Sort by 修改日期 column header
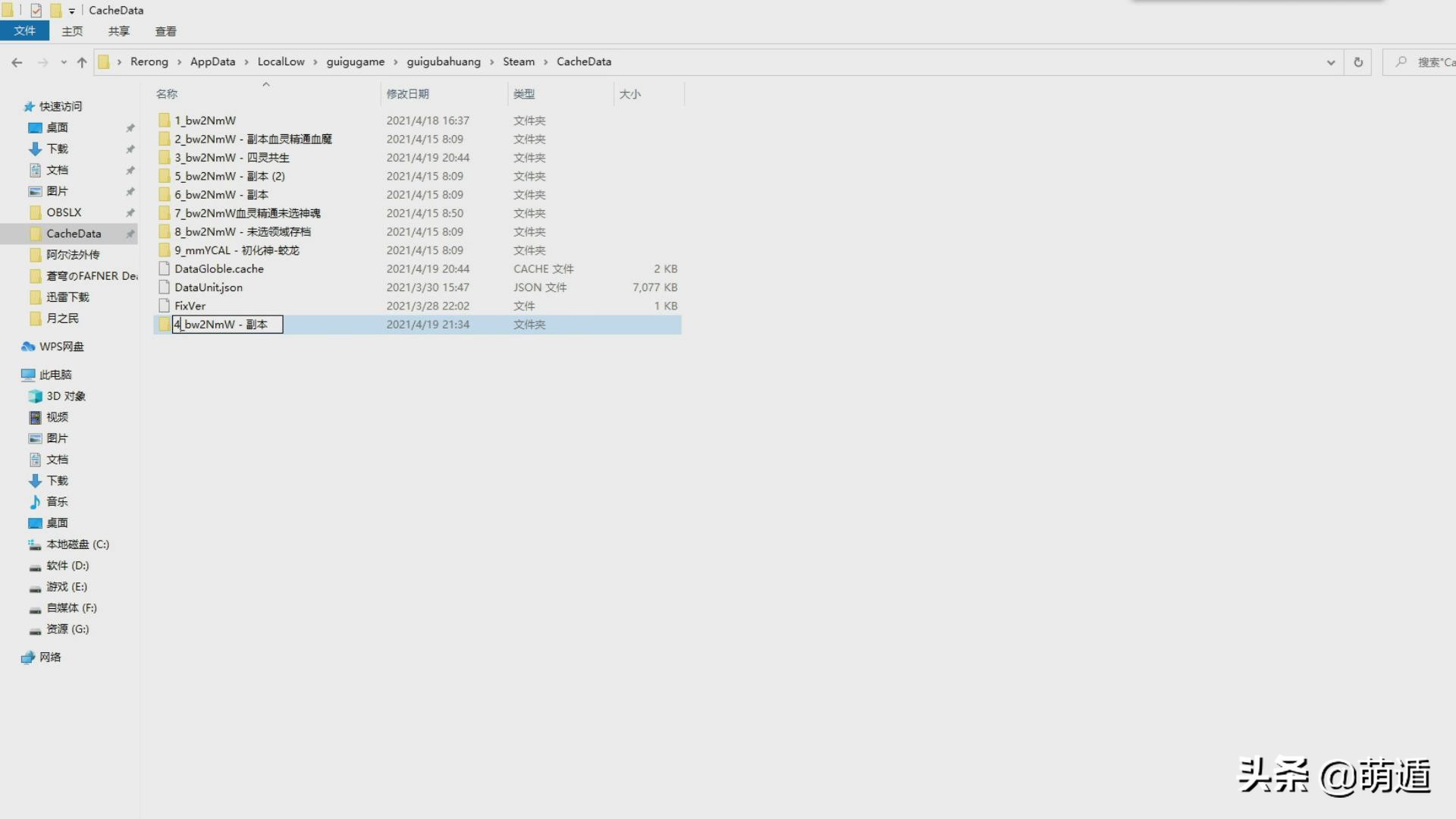Screen dimensions: 1456x819 tap(407, 94)
